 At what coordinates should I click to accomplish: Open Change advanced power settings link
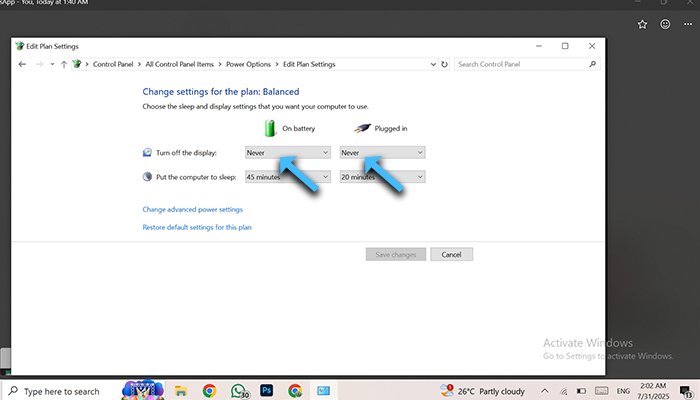coord(192,209)
